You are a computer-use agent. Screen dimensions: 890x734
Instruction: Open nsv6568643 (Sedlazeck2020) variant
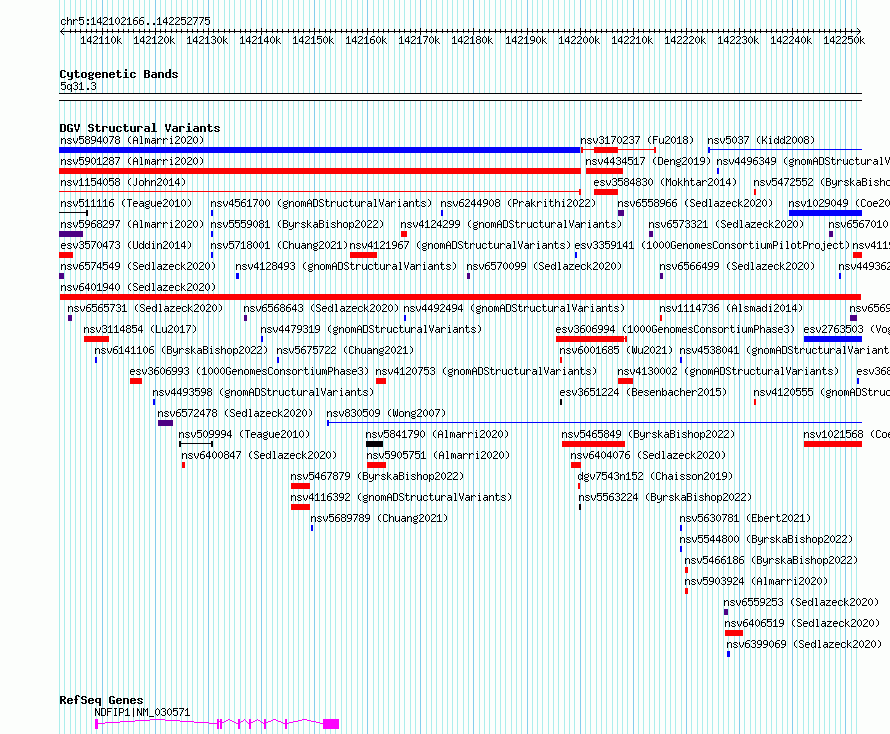321,308
